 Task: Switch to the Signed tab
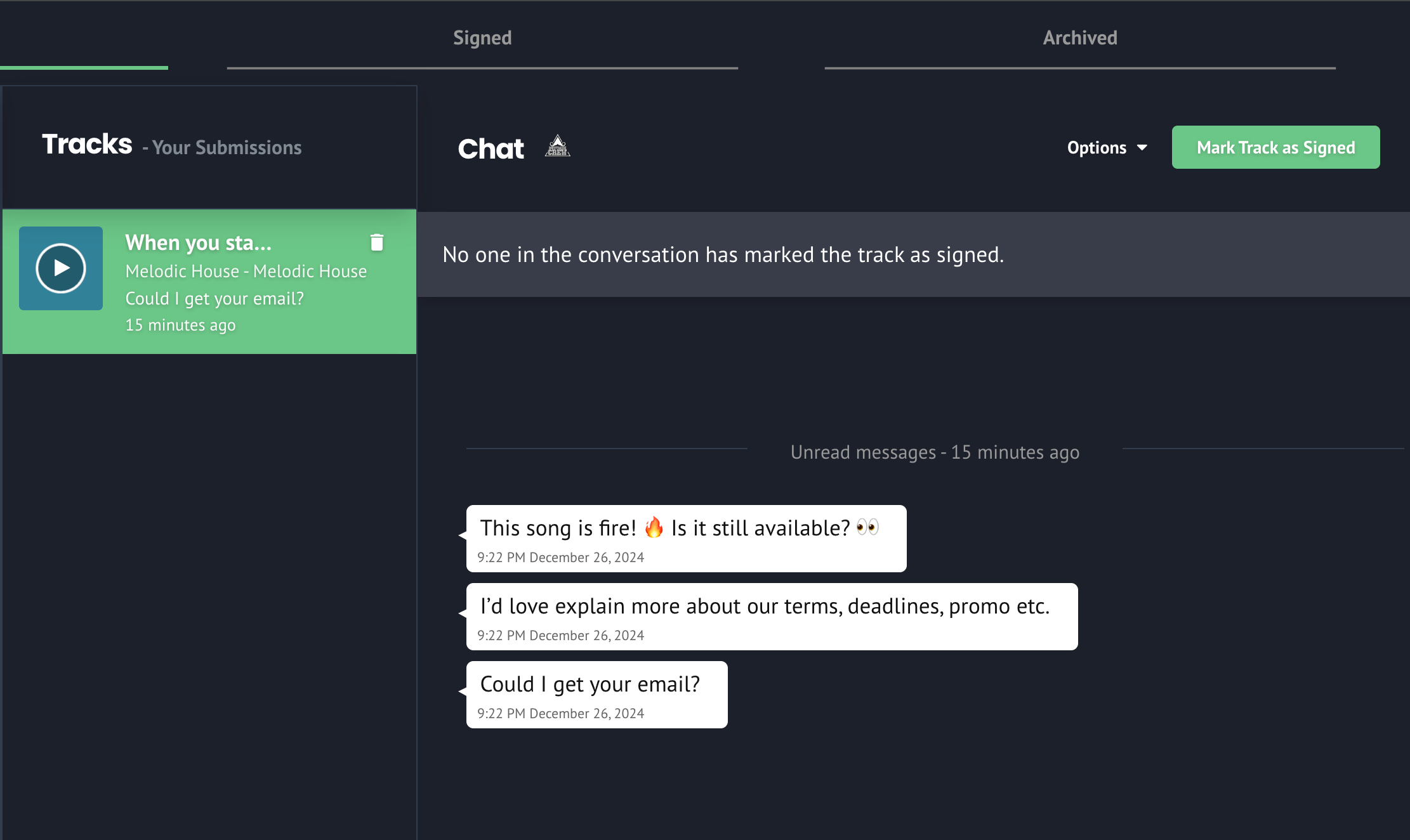pos(482,38)
